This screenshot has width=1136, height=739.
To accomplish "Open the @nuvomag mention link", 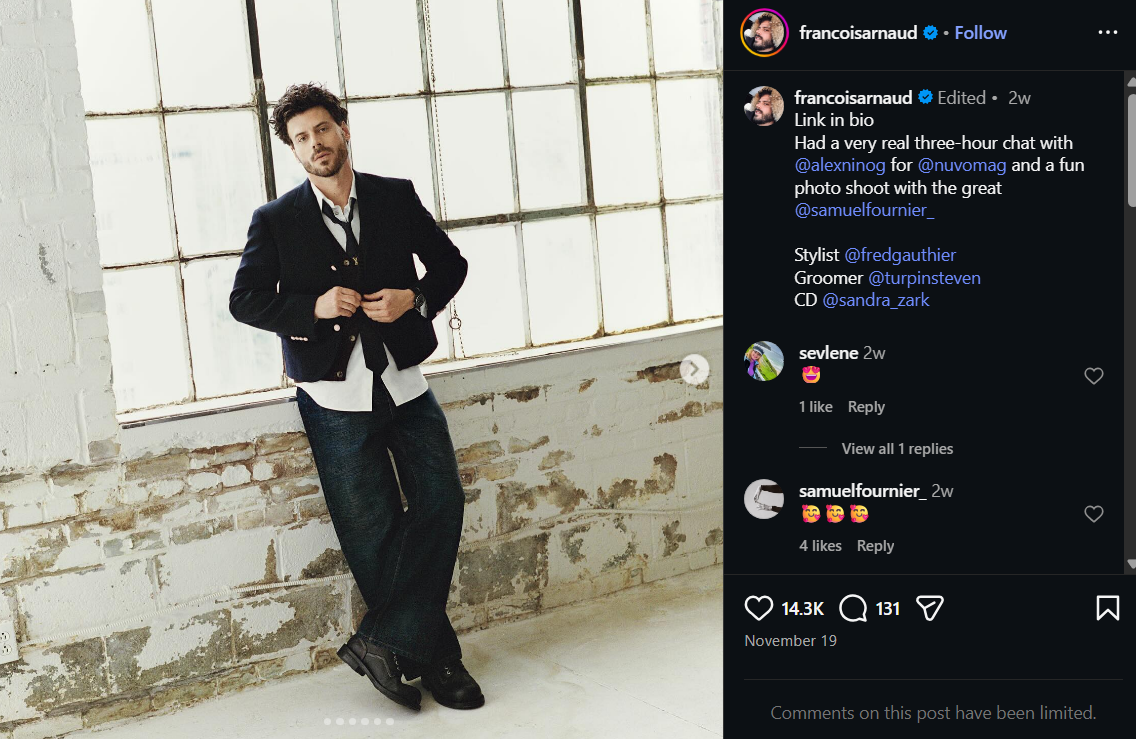I will tap(962, 165).
